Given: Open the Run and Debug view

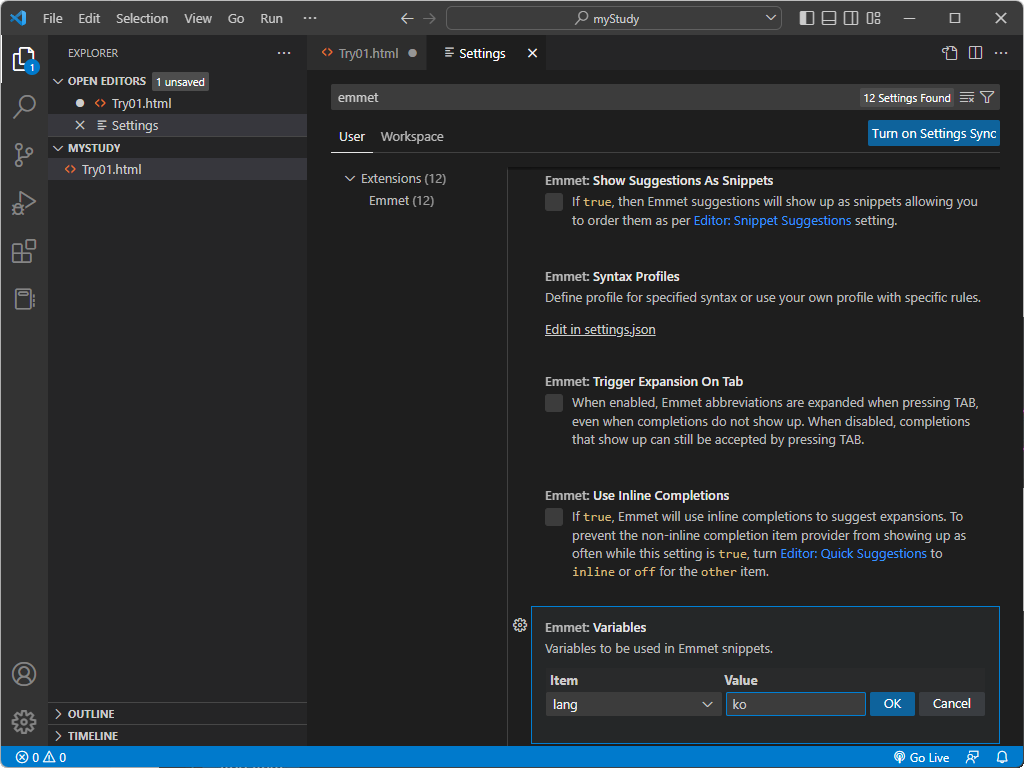Looking at the screenshot, I should [24, 203].
